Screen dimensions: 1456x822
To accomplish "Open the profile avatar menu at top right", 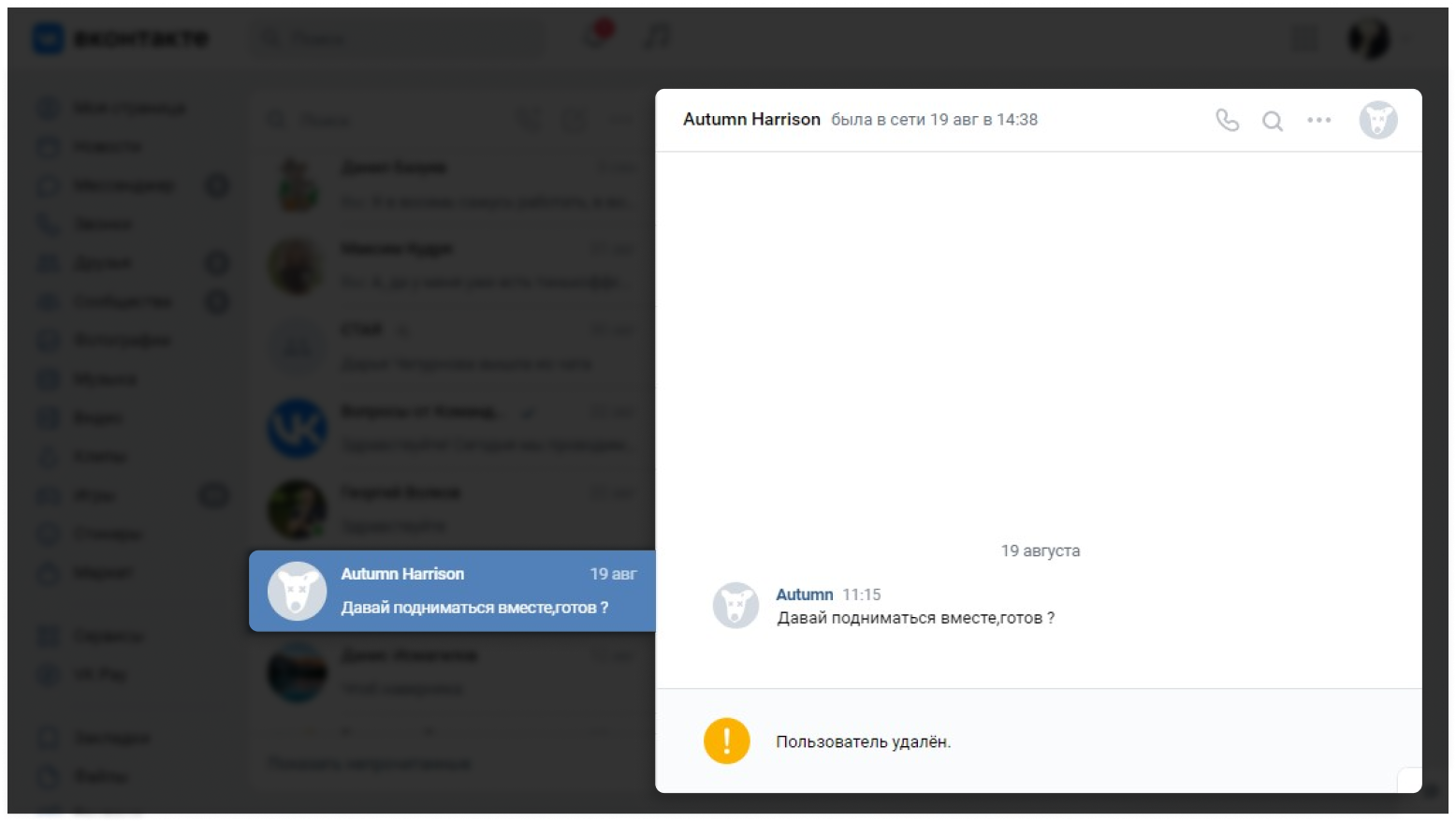I will click(x=1369, y=38).
